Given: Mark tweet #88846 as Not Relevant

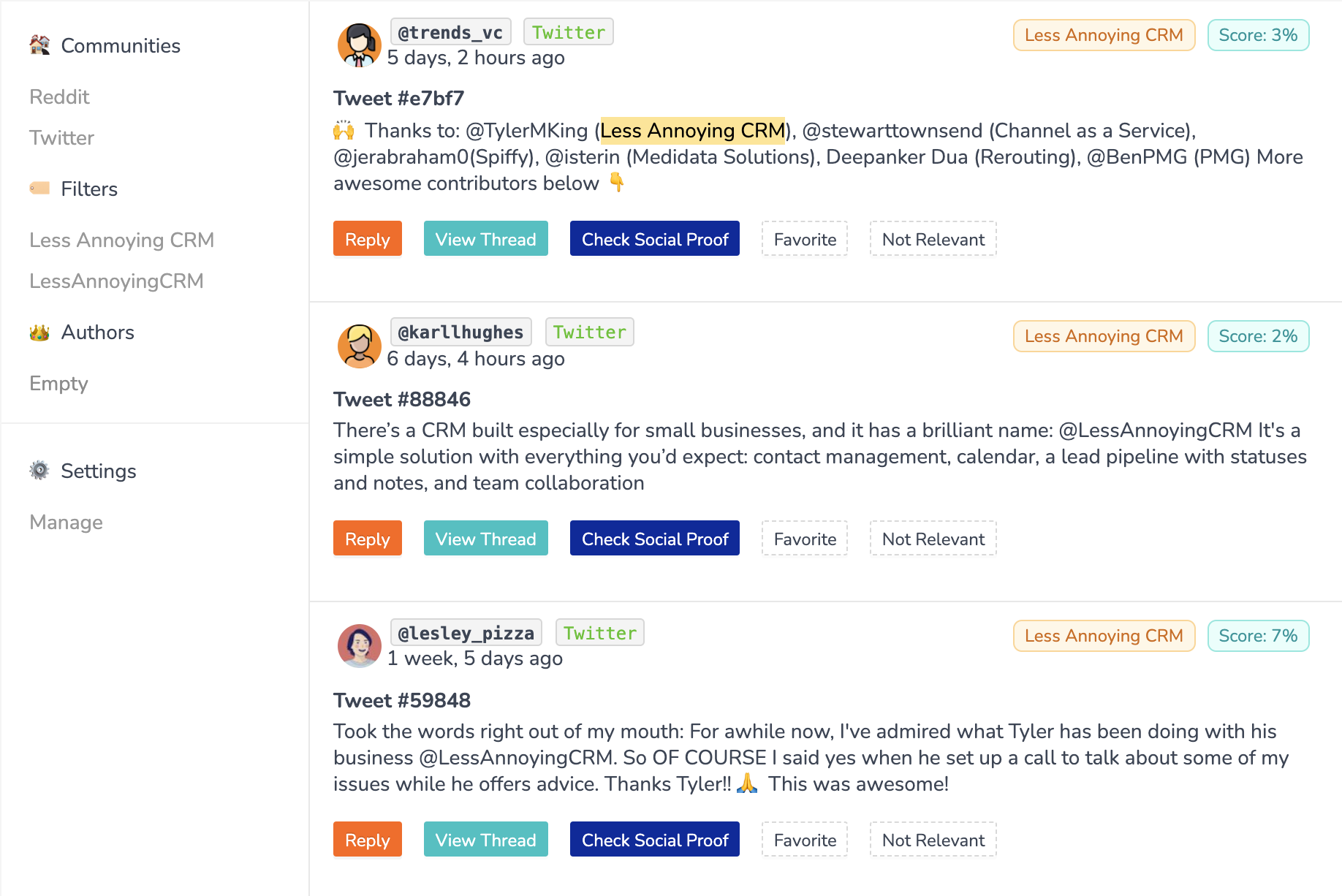Looking at the screenshot, I should (933, 539).
